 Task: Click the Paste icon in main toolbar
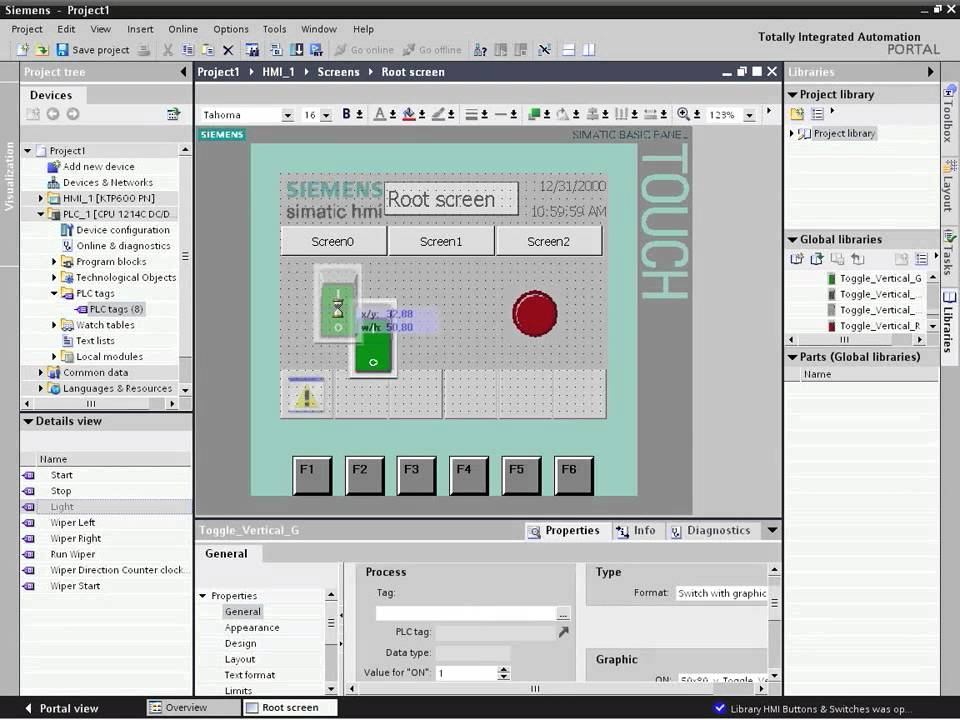tap(208, 50)
